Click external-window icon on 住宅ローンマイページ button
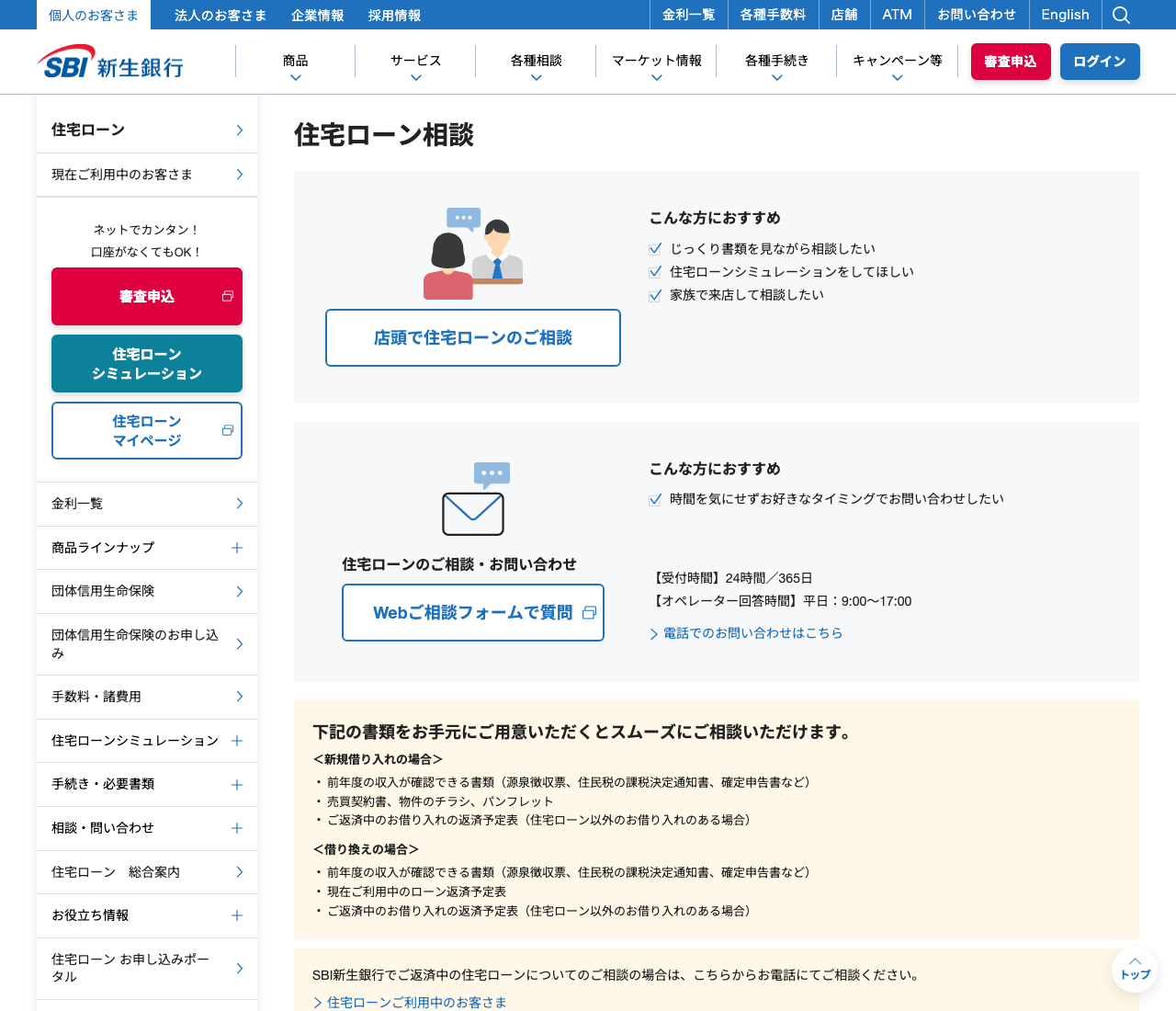 228,430
